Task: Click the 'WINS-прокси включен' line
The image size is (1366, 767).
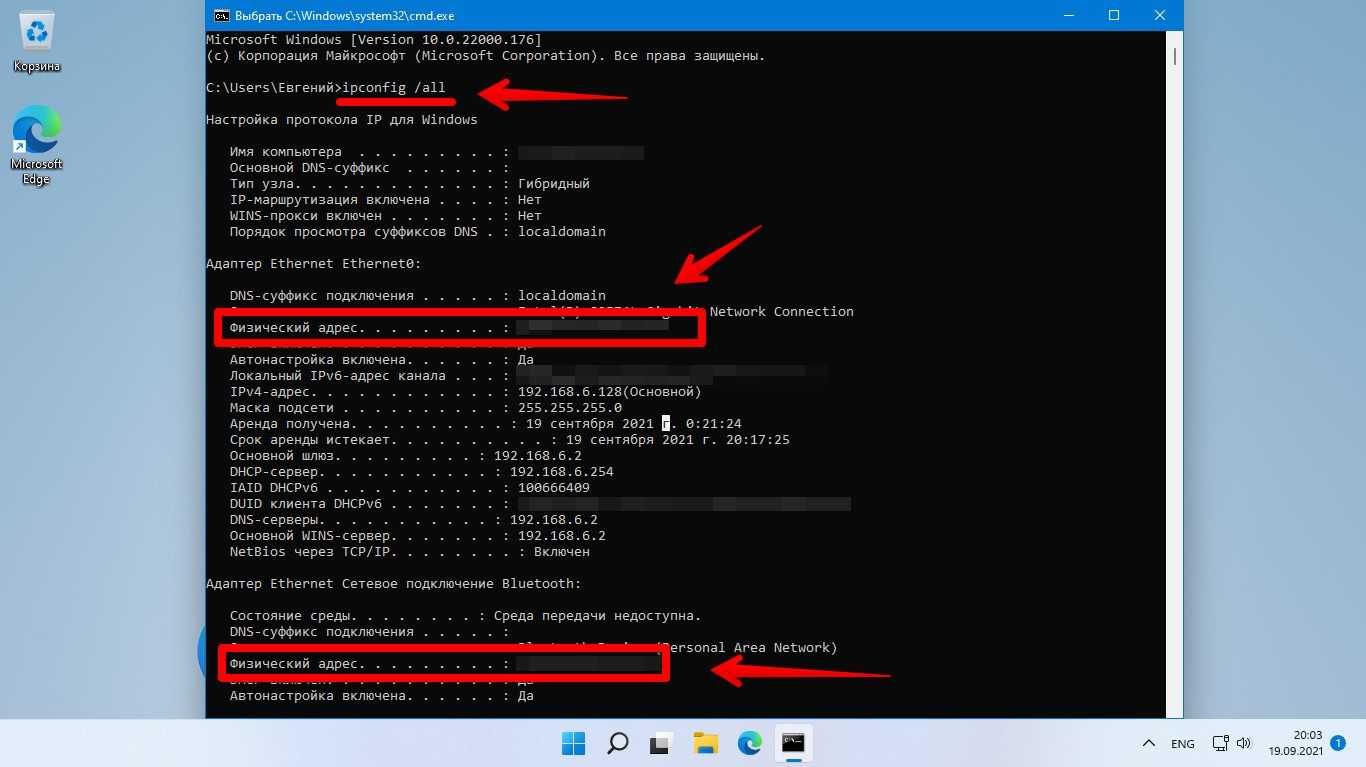Action: pos(385,216)
